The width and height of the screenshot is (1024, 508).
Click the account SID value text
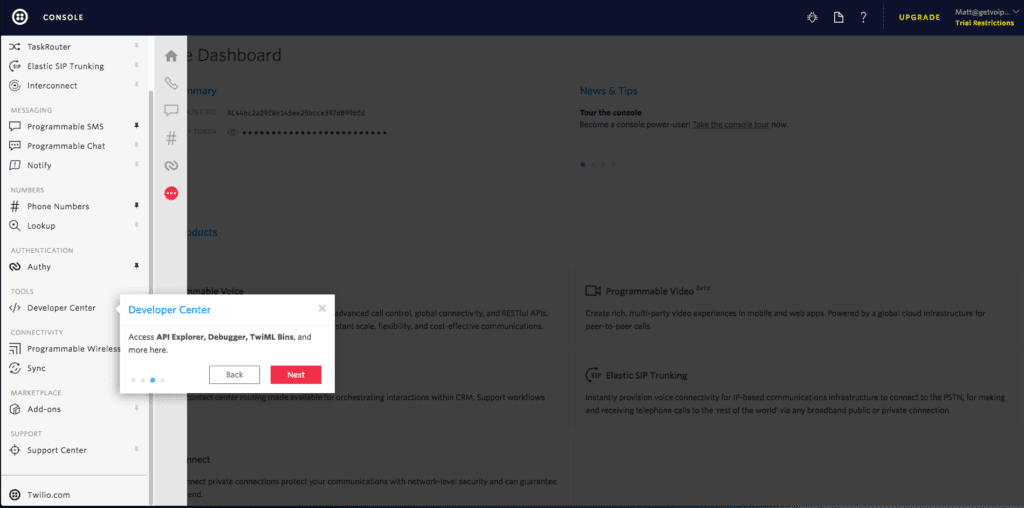[x=296, y=113]
